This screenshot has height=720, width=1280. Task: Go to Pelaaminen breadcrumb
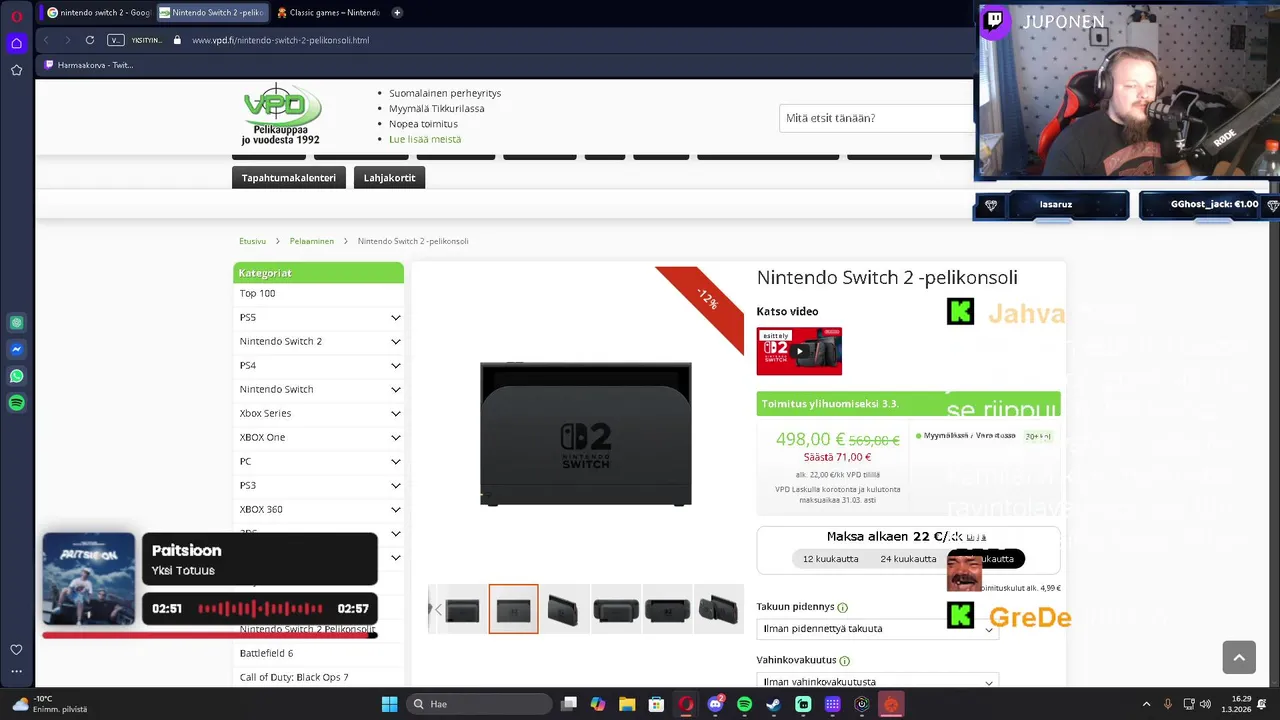coord(312,241)
